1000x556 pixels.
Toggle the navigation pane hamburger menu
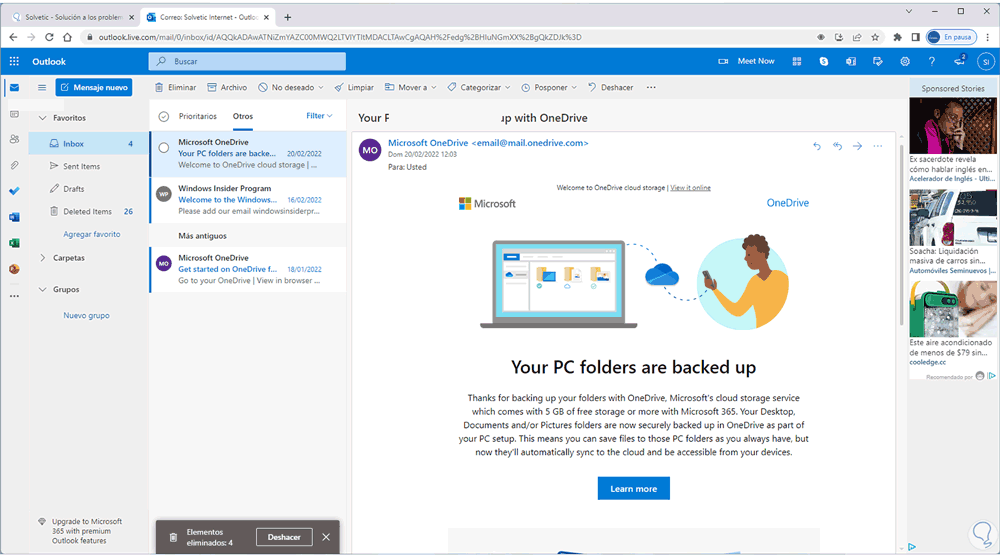click(x=42, y=87)
